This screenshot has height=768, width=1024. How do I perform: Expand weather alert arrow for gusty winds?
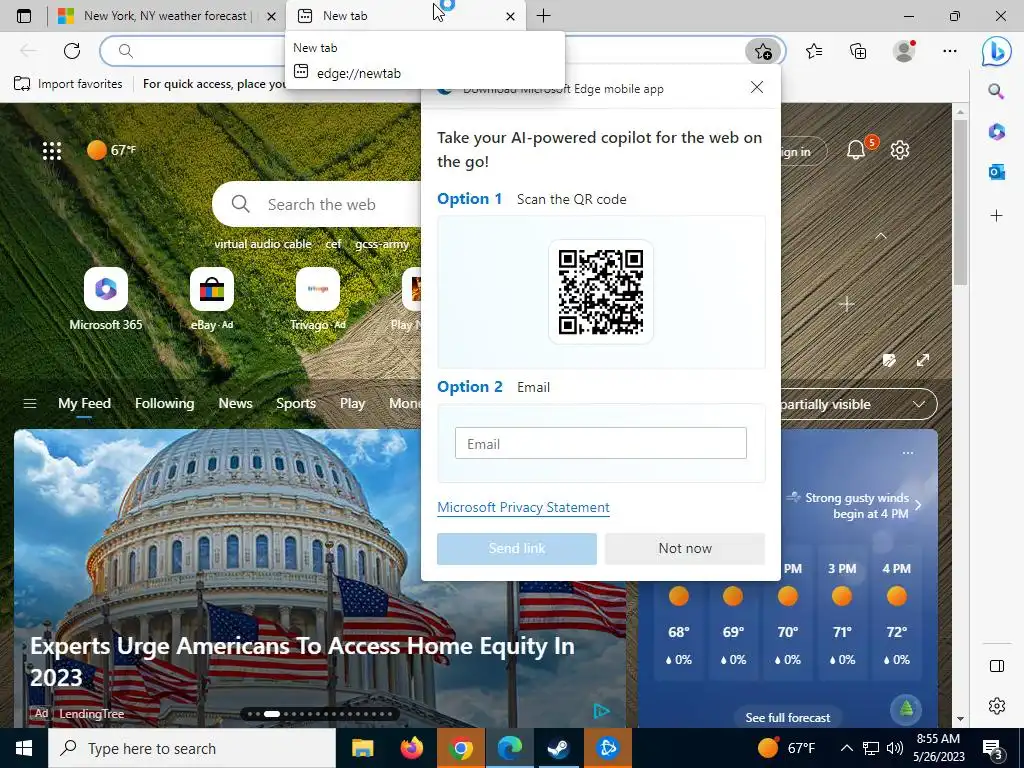tap(918, 505)
